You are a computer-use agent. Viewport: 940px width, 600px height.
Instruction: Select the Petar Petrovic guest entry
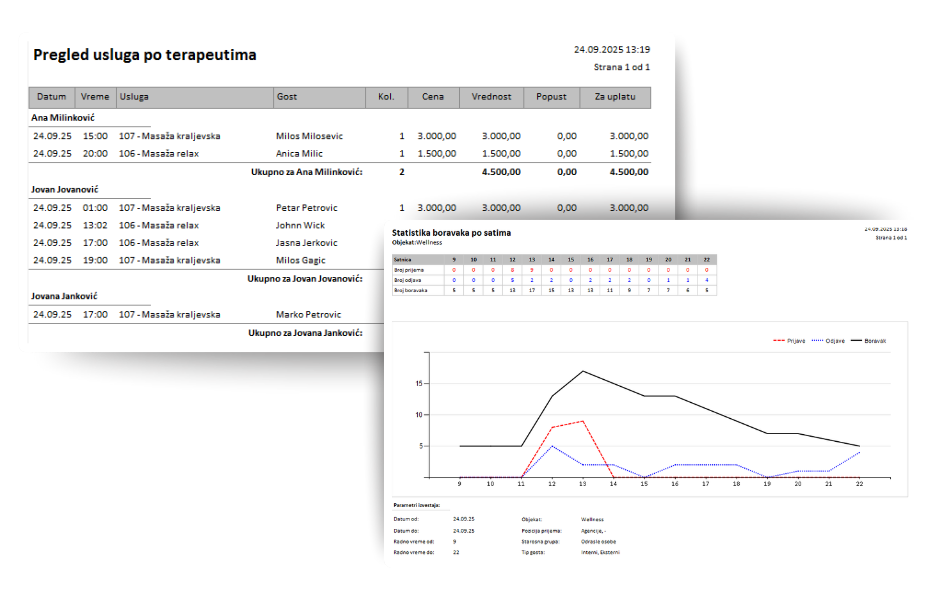pos(306,208)
